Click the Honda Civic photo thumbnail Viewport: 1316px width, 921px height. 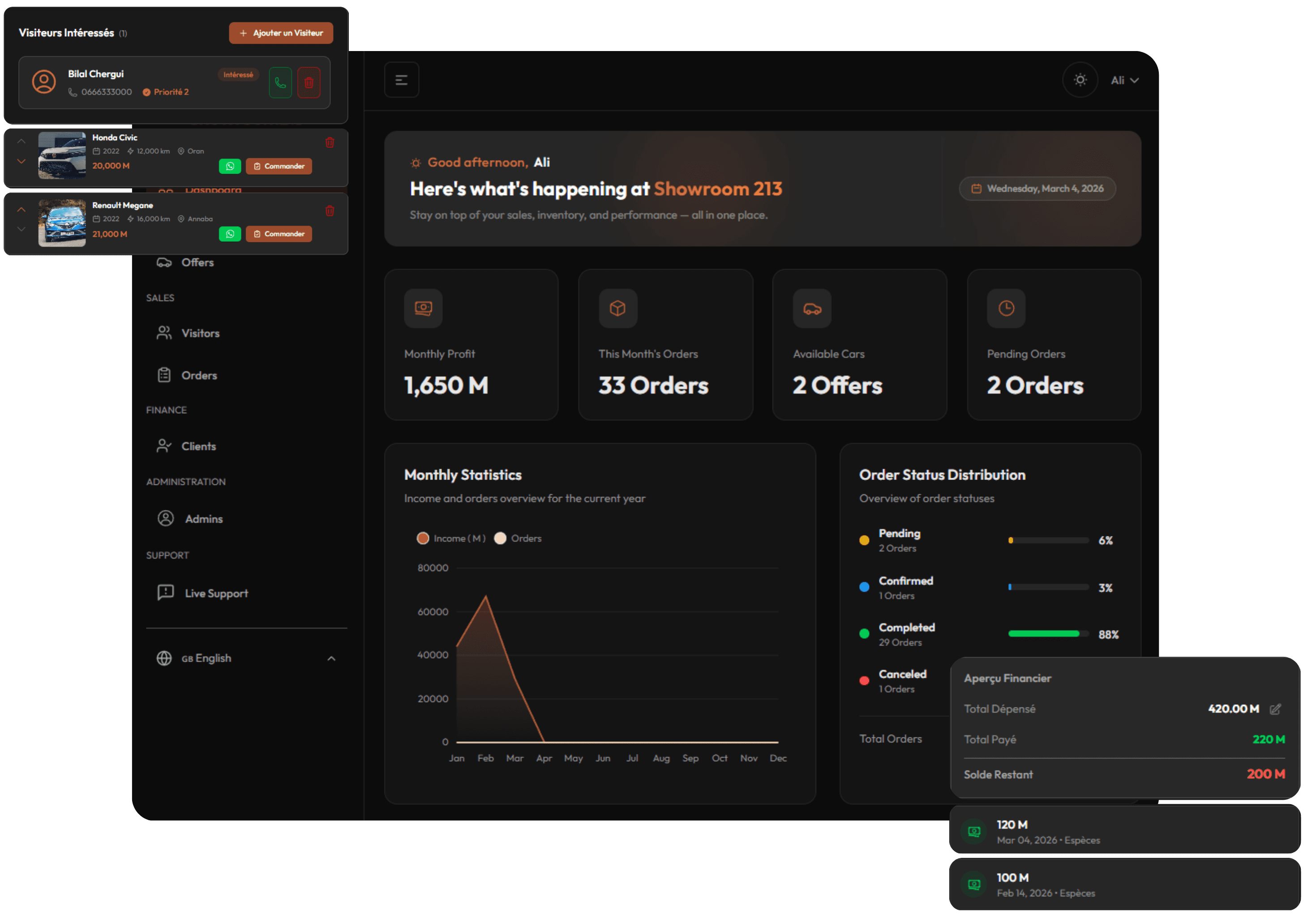[x=62, y=155]
